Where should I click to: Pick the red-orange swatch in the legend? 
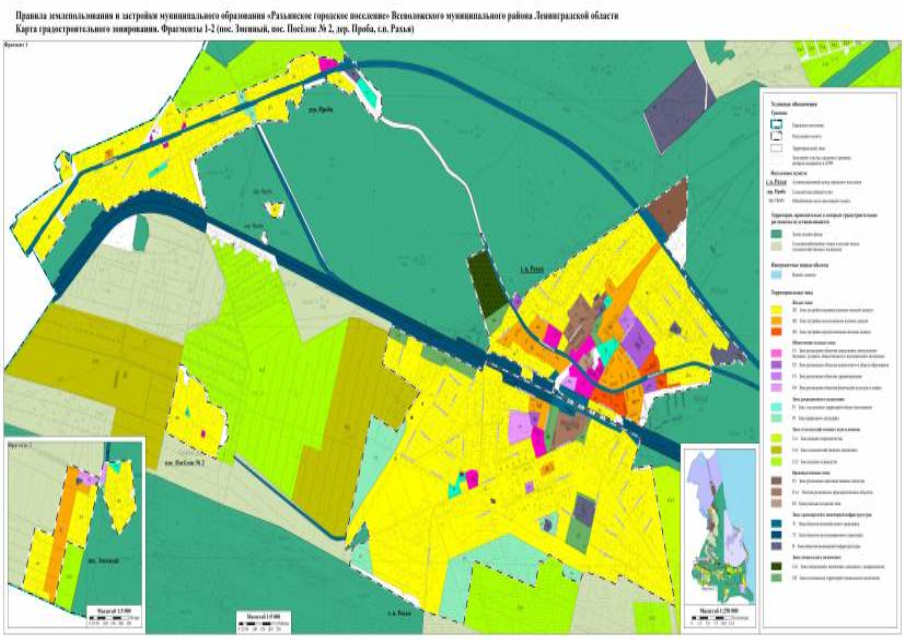click(x=777, y=332)
